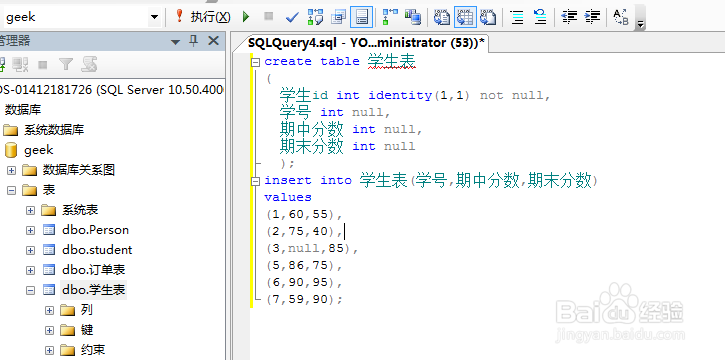Click the row '(6,90,95),'
Screen dimensions: 725x360
pyautogui.click(x=304, y=282)
